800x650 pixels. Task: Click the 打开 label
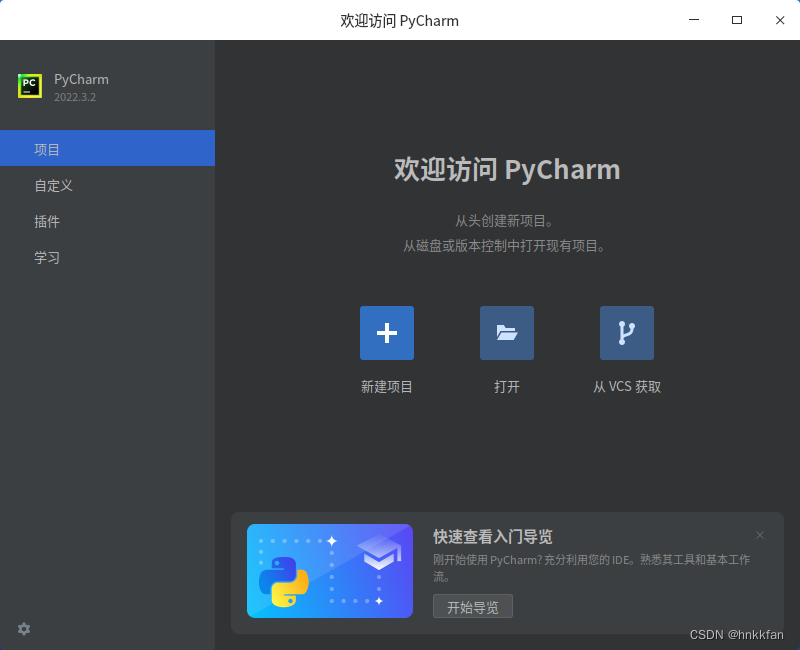click(x=507, y=387)
